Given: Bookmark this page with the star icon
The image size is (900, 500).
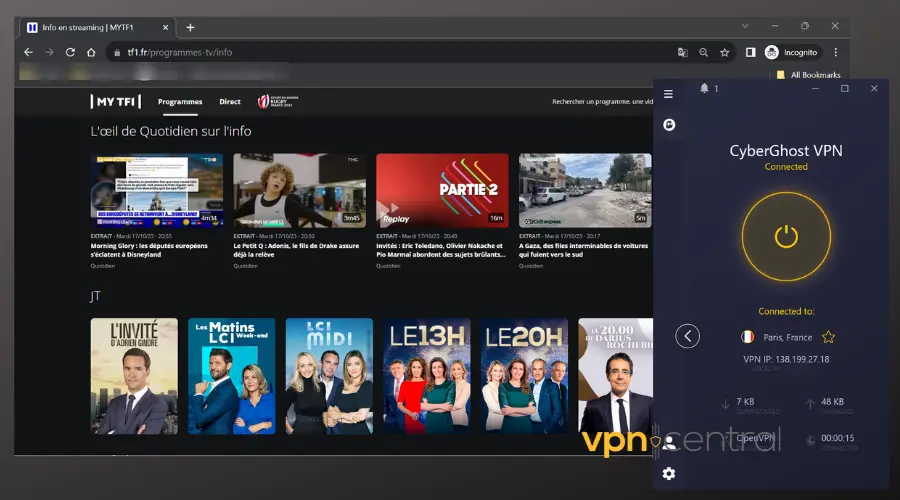Looking at the screenshot, I should coord(724,52).
